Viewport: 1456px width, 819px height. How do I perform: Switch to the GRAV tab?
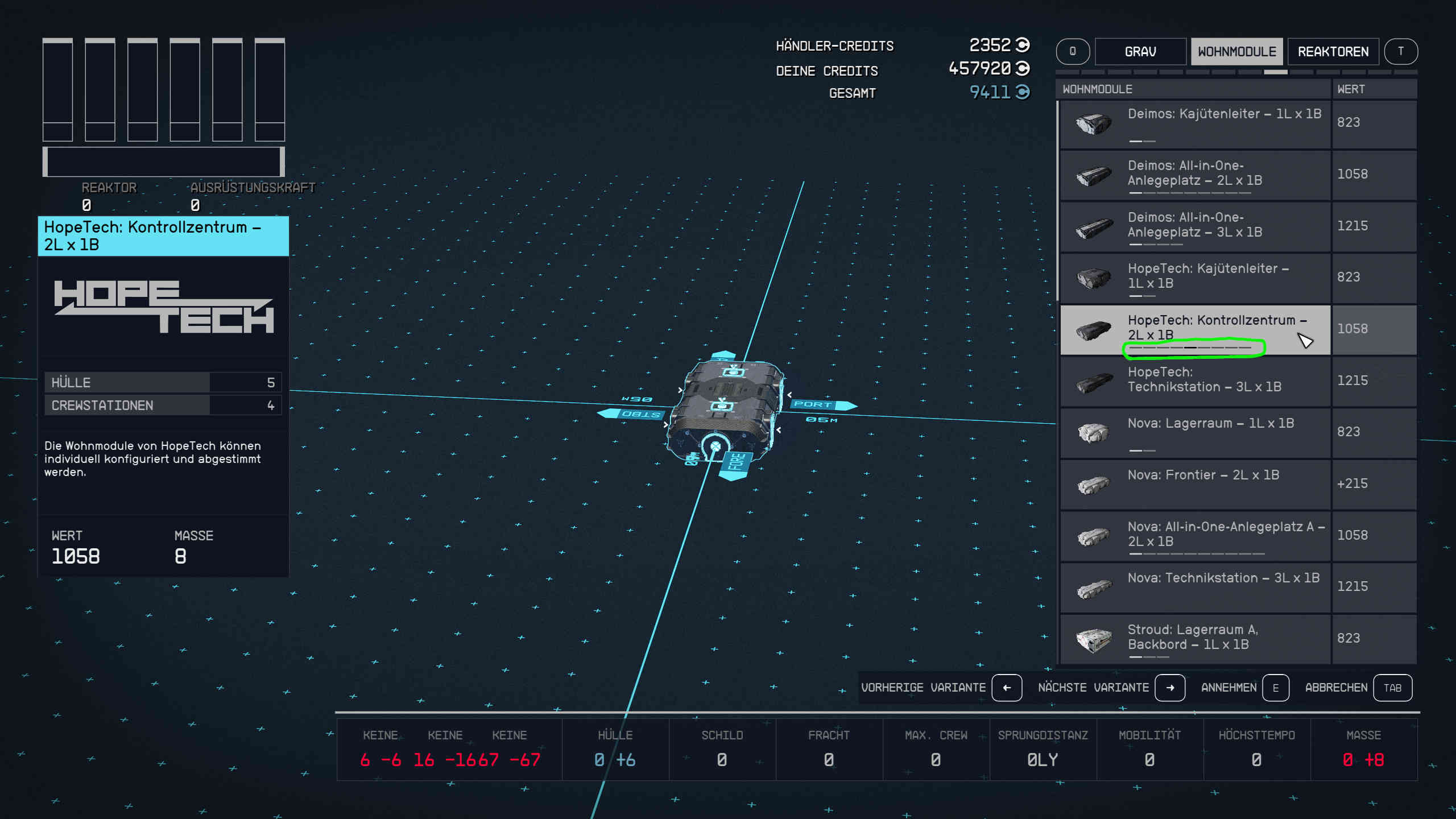pyautogui.click(x=1140, y=52)
